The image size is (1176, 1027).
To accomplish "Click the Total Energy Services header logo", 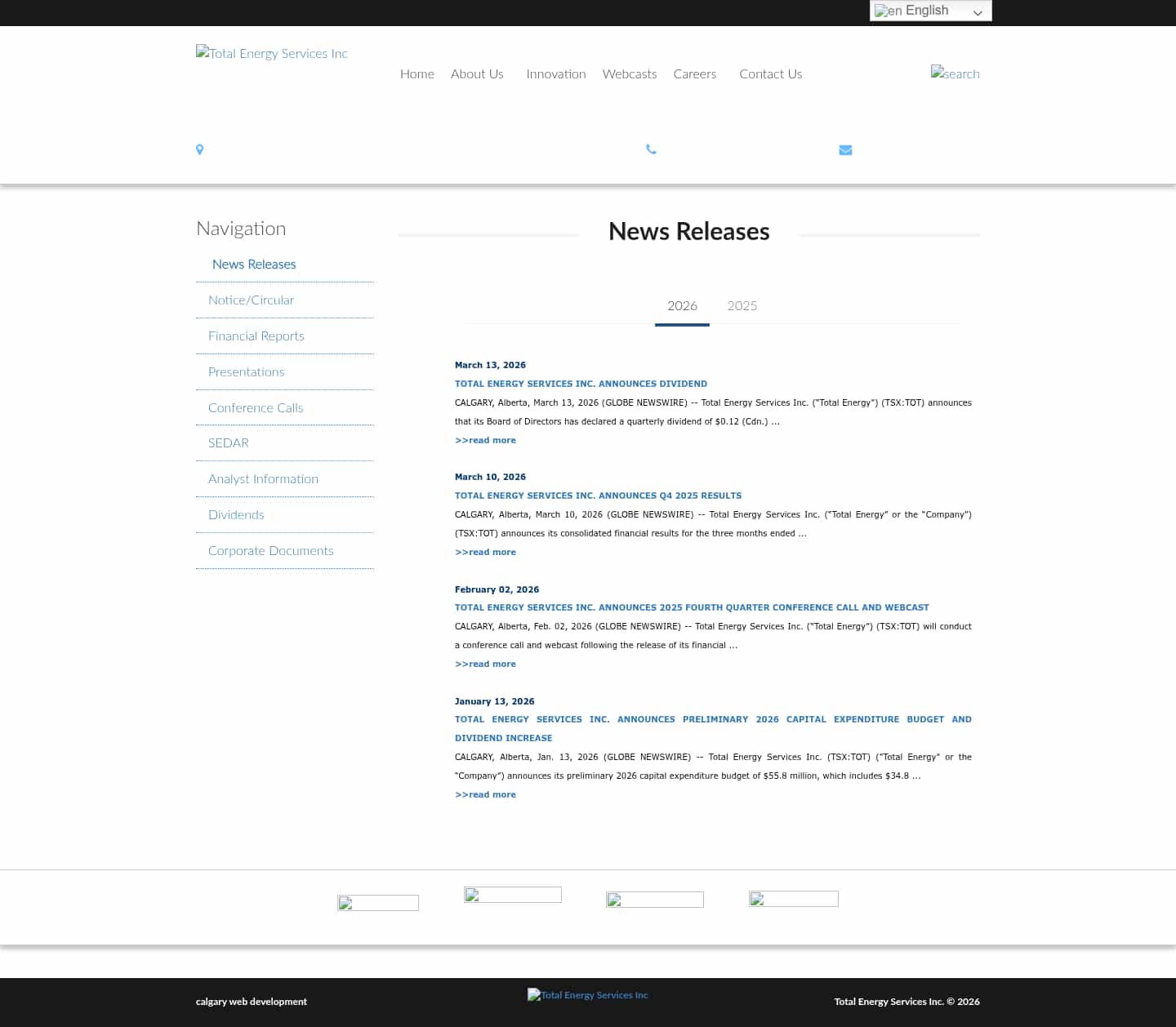I will [x=271, y=53].
